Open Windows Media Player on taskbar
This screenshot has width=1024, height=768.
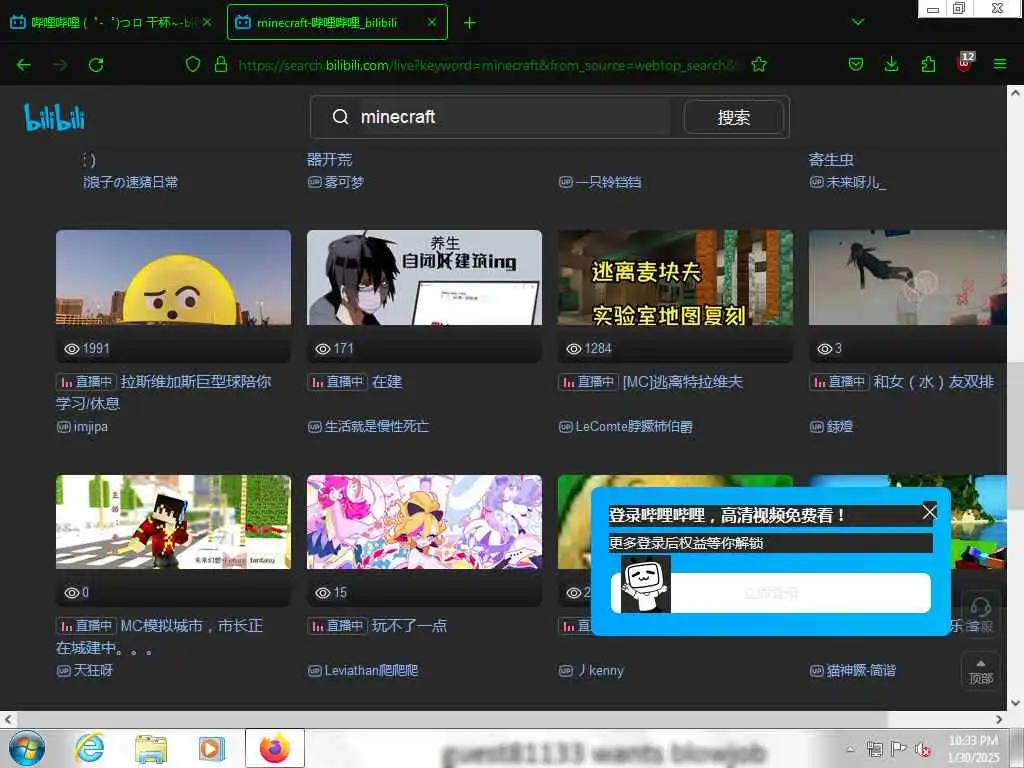tap(212, 748)
